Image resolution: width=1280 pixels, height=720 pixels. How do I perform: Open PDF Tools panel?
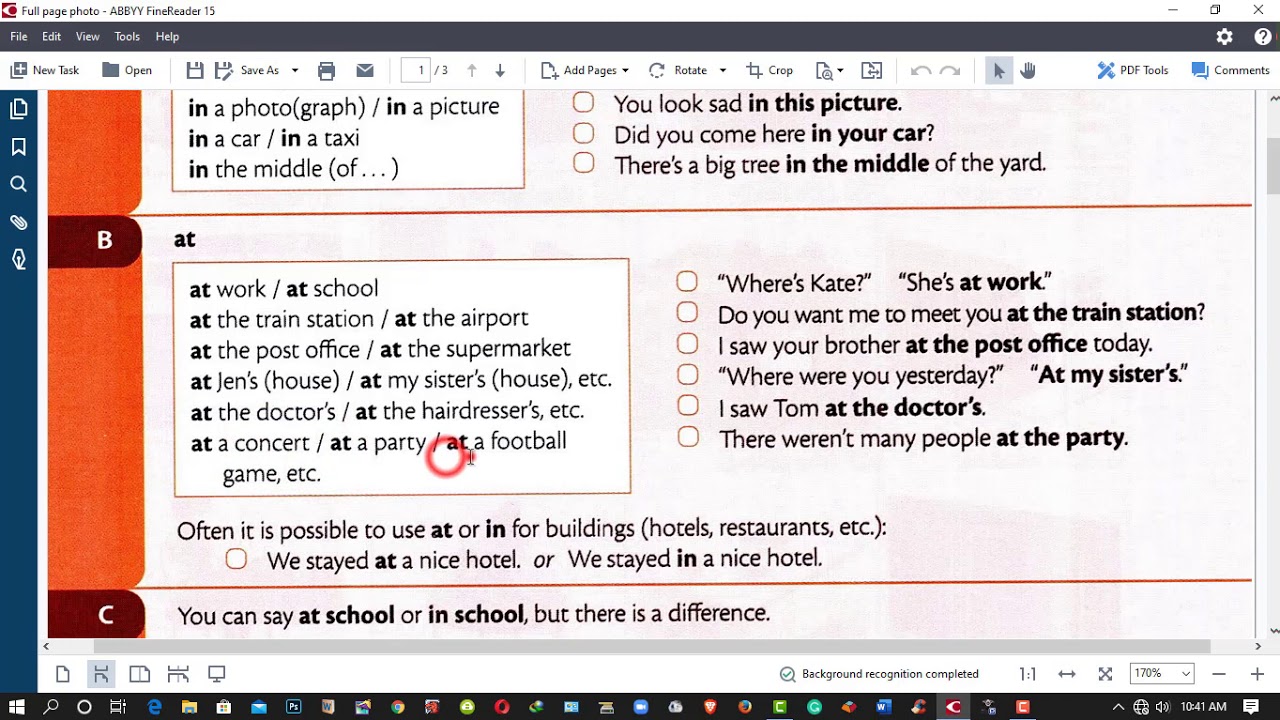[x=1133, y=70]
